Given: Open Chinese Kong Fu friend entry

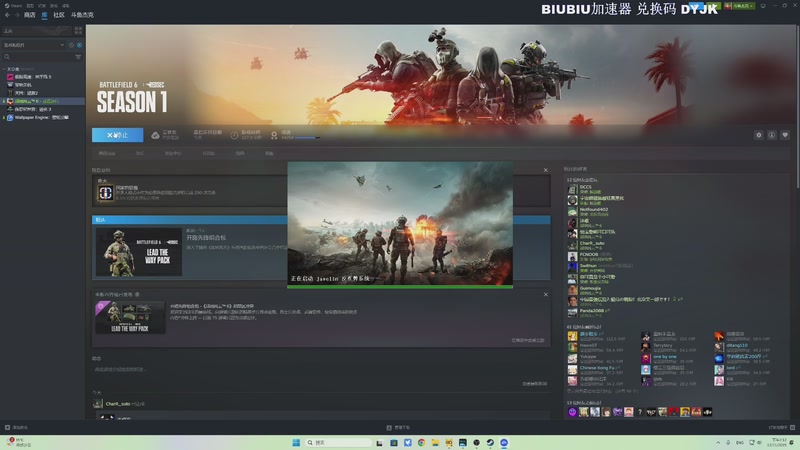Looking at the screenshot, I should 597,370.
